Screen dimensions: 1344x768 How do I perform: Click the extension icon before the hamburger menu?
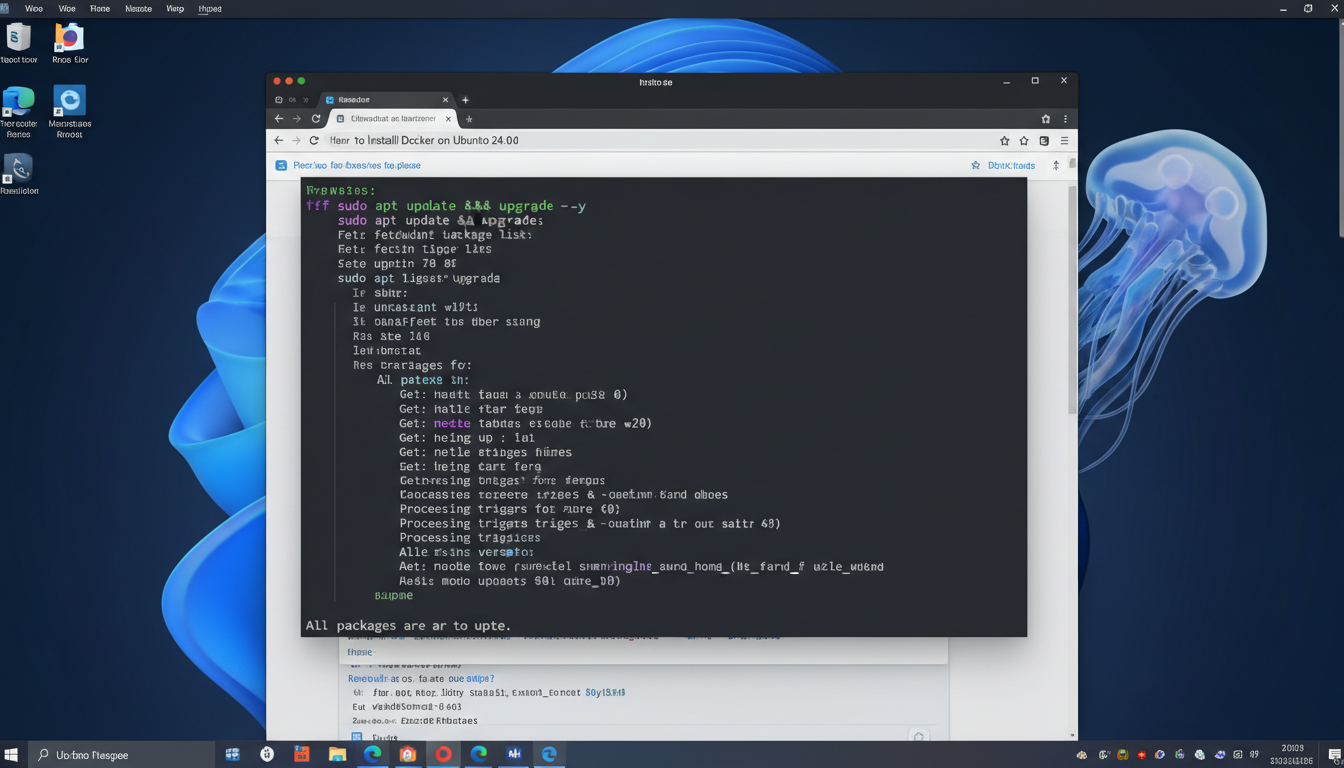[x=1044, y=141]
